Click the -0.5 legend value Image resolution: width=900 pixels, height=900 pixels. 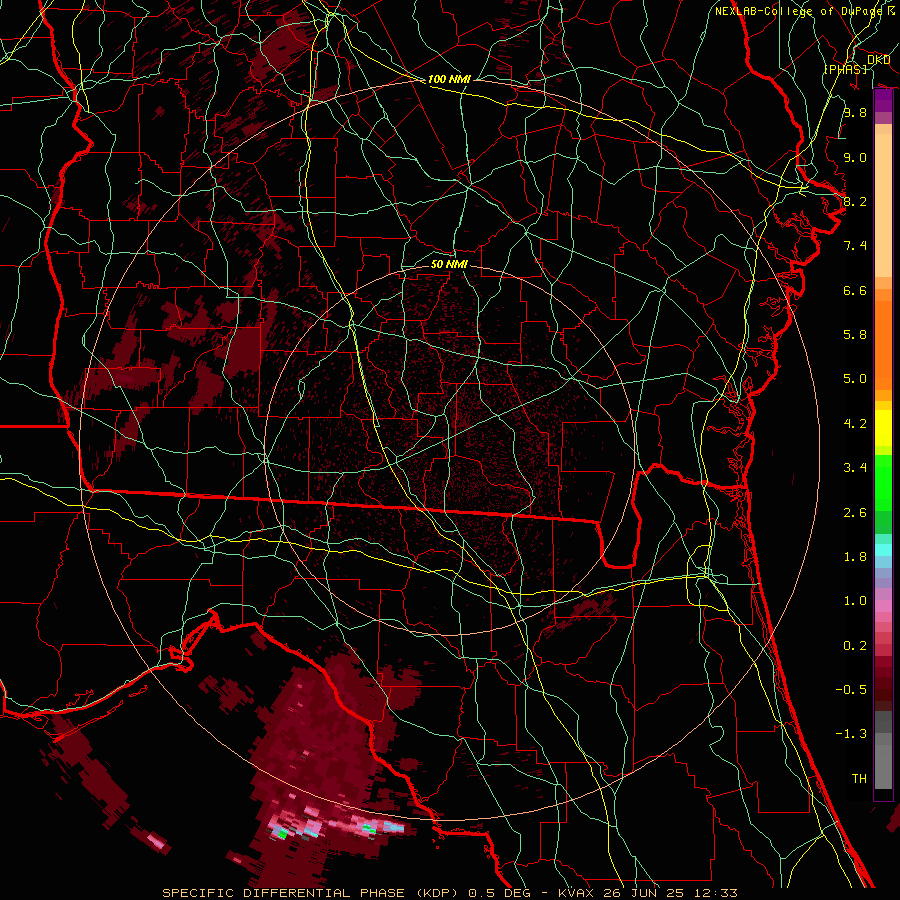pyautogui.click(x=851, y=690)
